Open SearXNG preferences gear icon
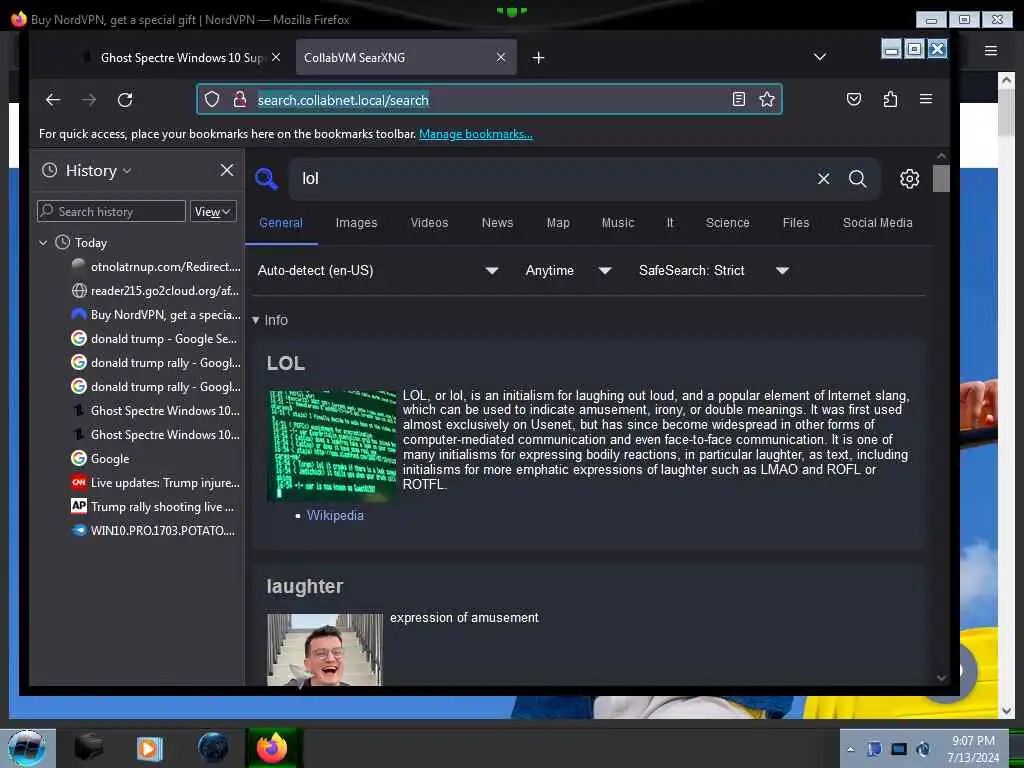 point(909,178)
